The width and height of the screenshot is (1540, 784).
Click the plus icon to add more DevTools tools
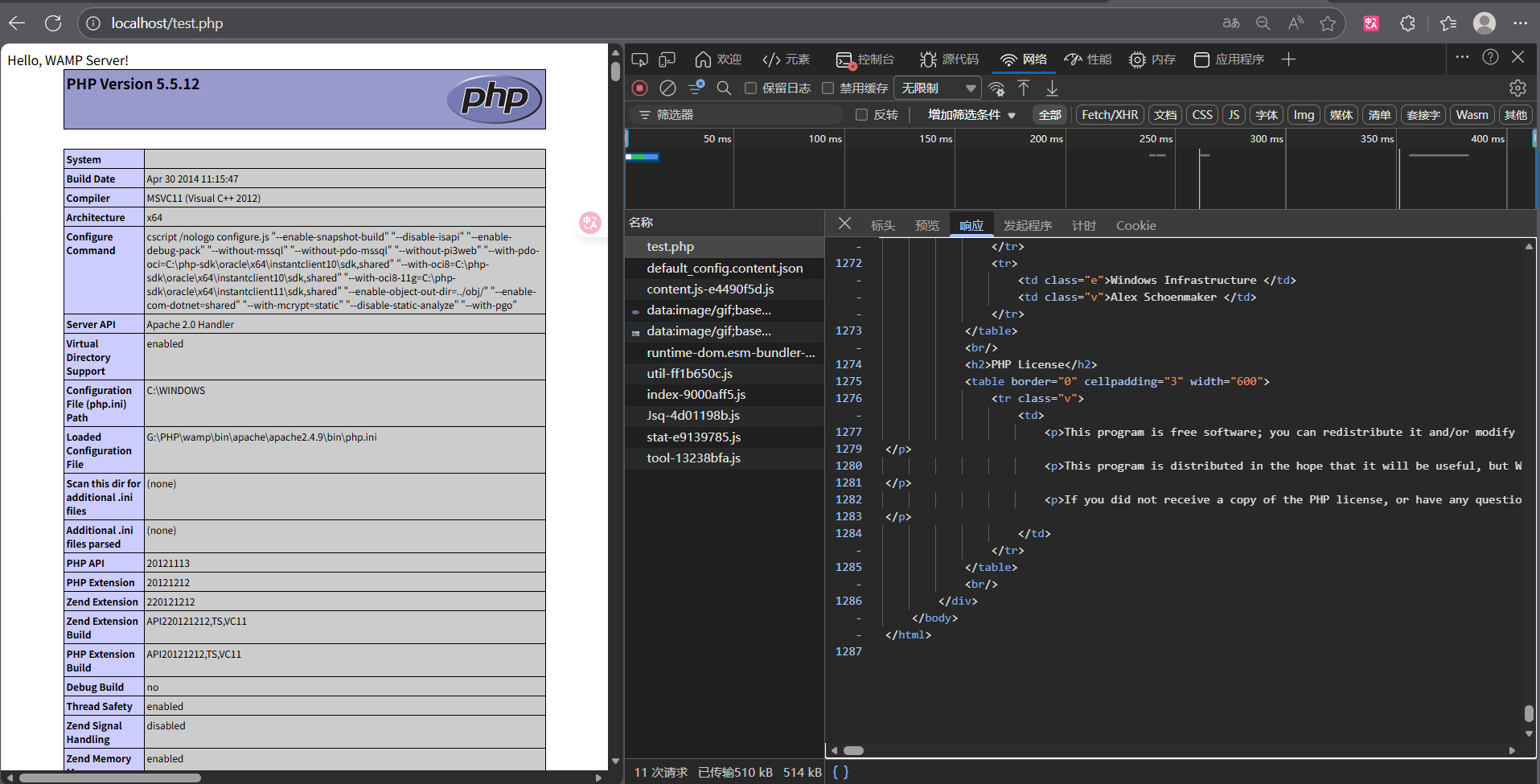pyautogui.click(x=1288, y=60)
